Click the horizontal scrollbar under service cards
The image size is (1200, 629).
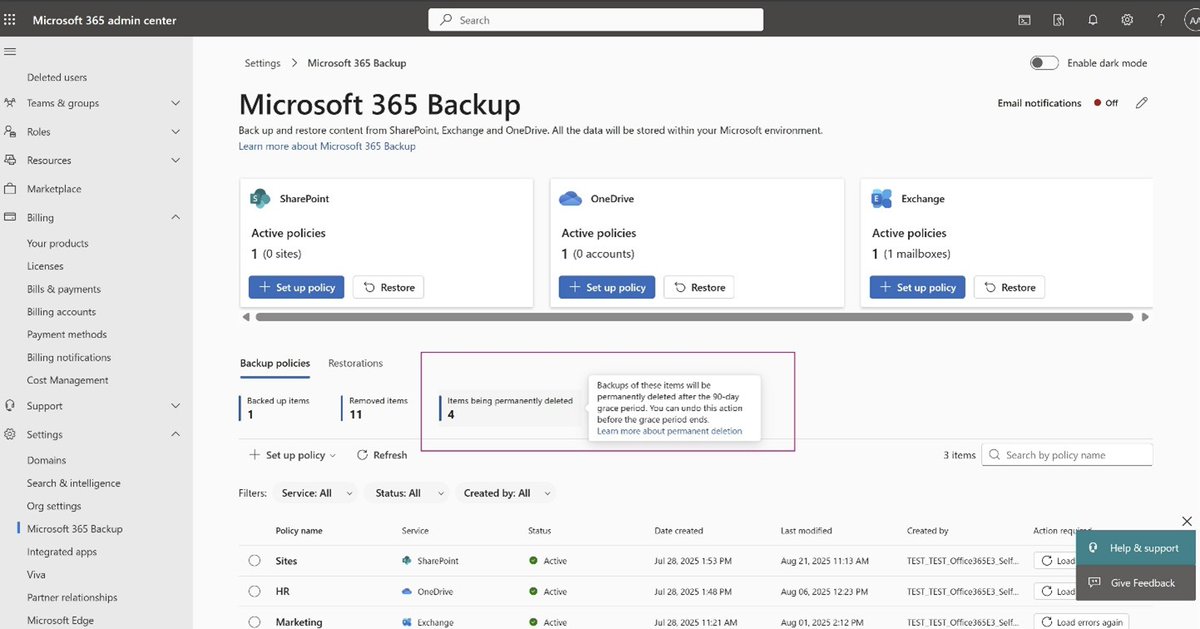click(x=694, y=317)
